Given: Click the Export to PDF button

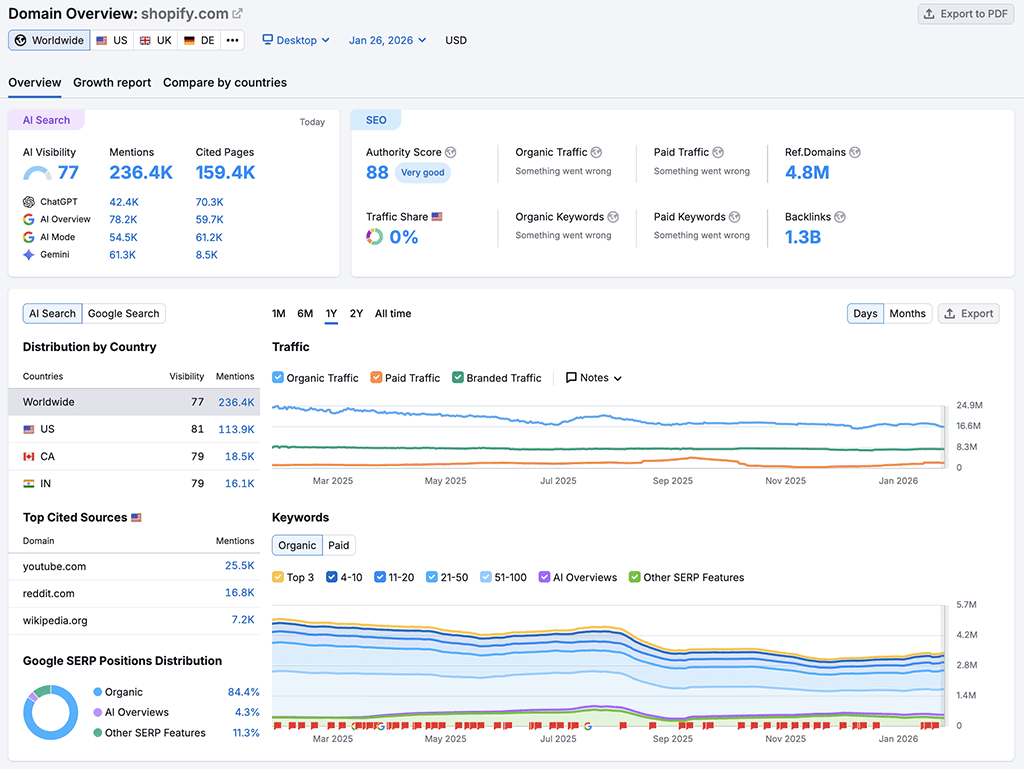Looking at the screenshot, I should coord(964,14).
